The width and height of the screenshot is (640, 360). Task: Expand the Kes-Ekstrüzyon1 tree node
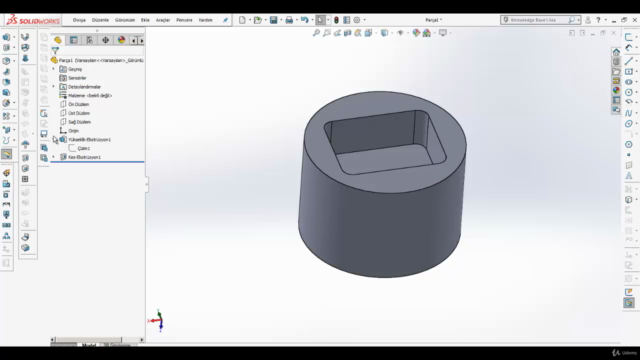pos(53,157)
